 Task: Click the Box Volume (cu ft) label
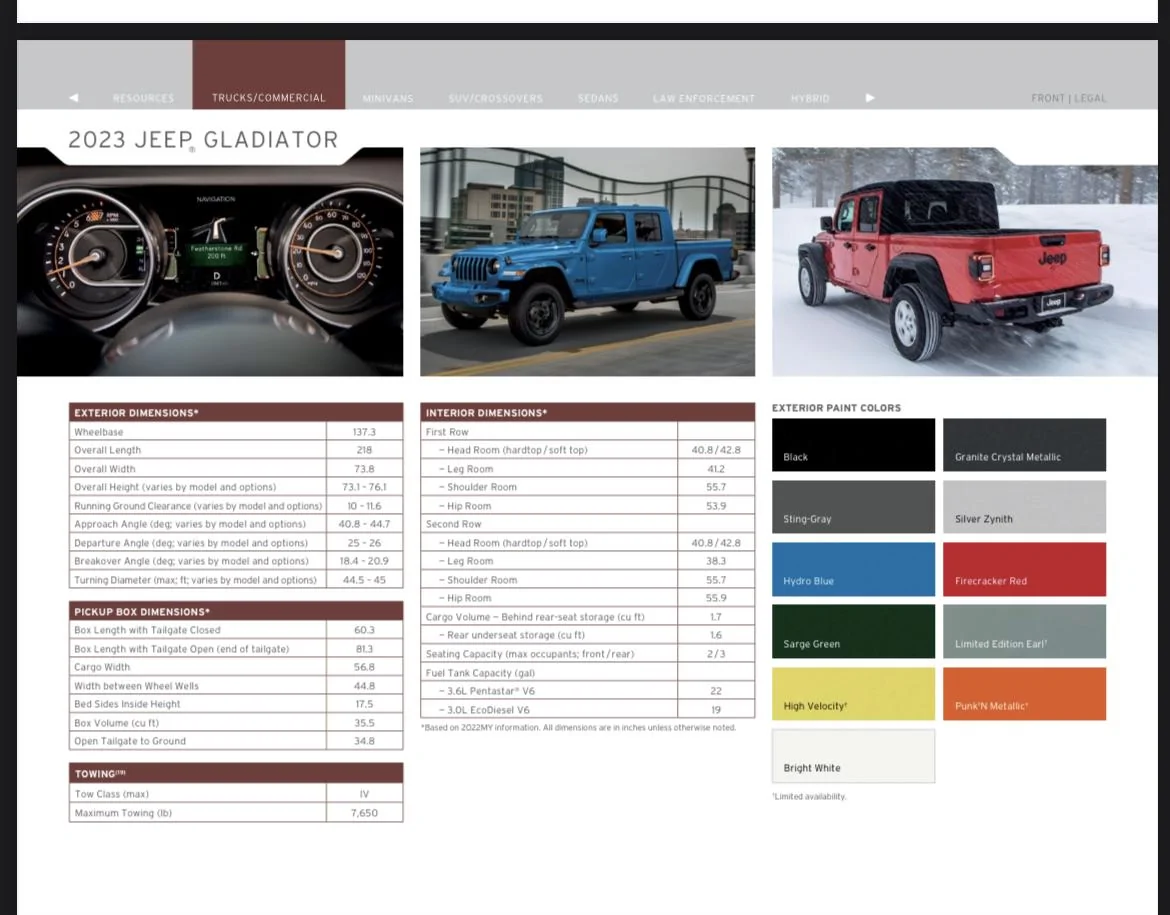click(116, 723)
